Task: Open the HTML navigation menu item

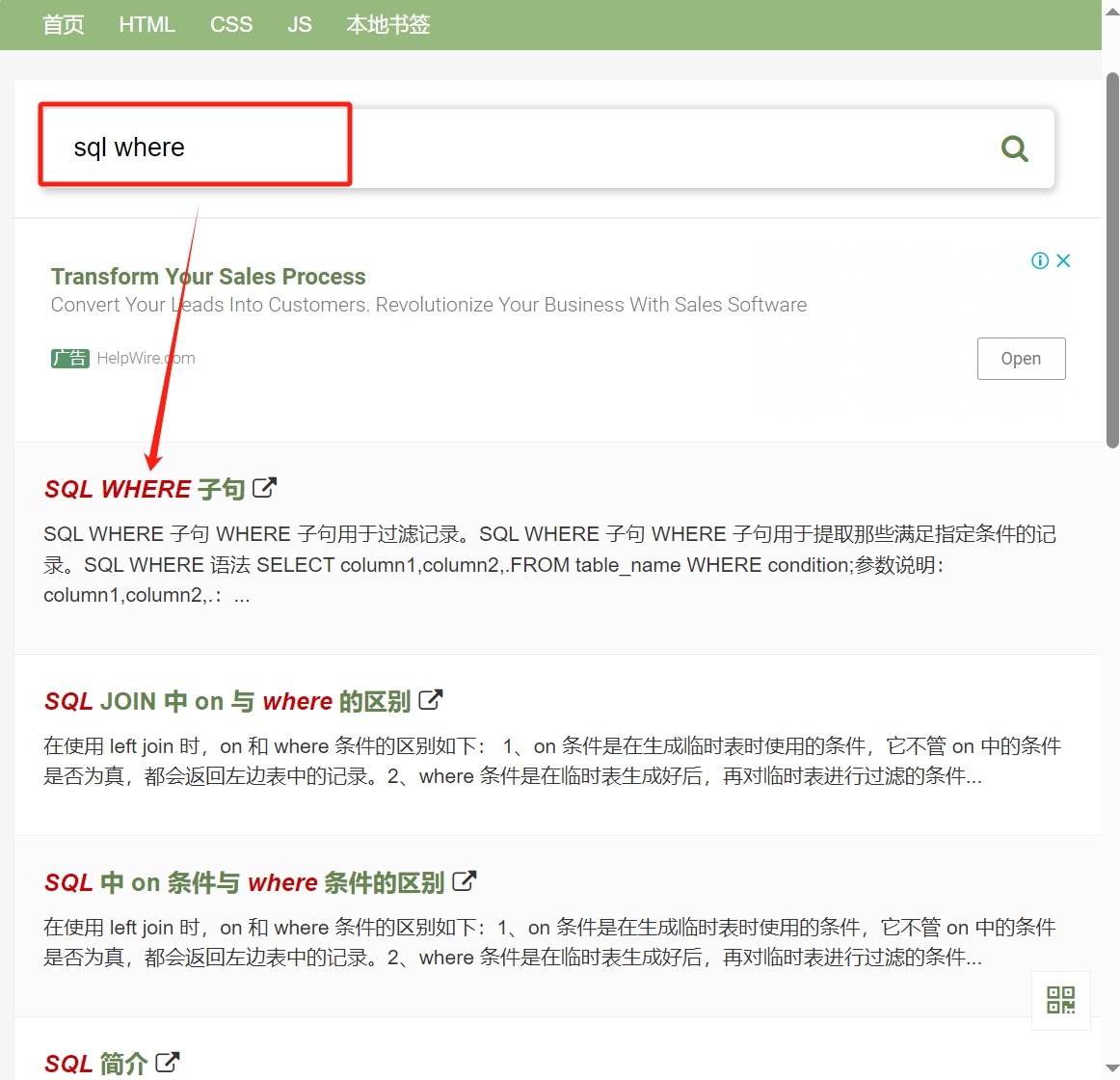Action: click(x=147, y=25)
